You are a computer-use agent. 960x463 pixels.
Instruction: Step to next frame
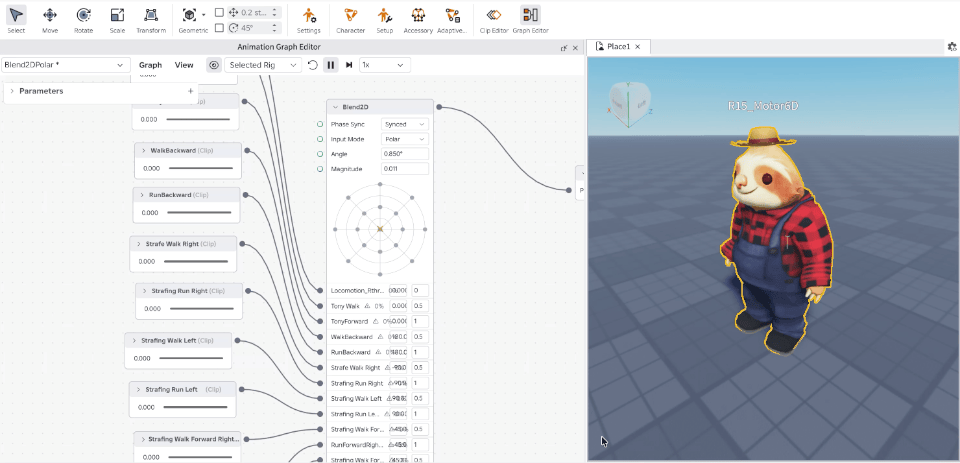(x=349, y=65)
